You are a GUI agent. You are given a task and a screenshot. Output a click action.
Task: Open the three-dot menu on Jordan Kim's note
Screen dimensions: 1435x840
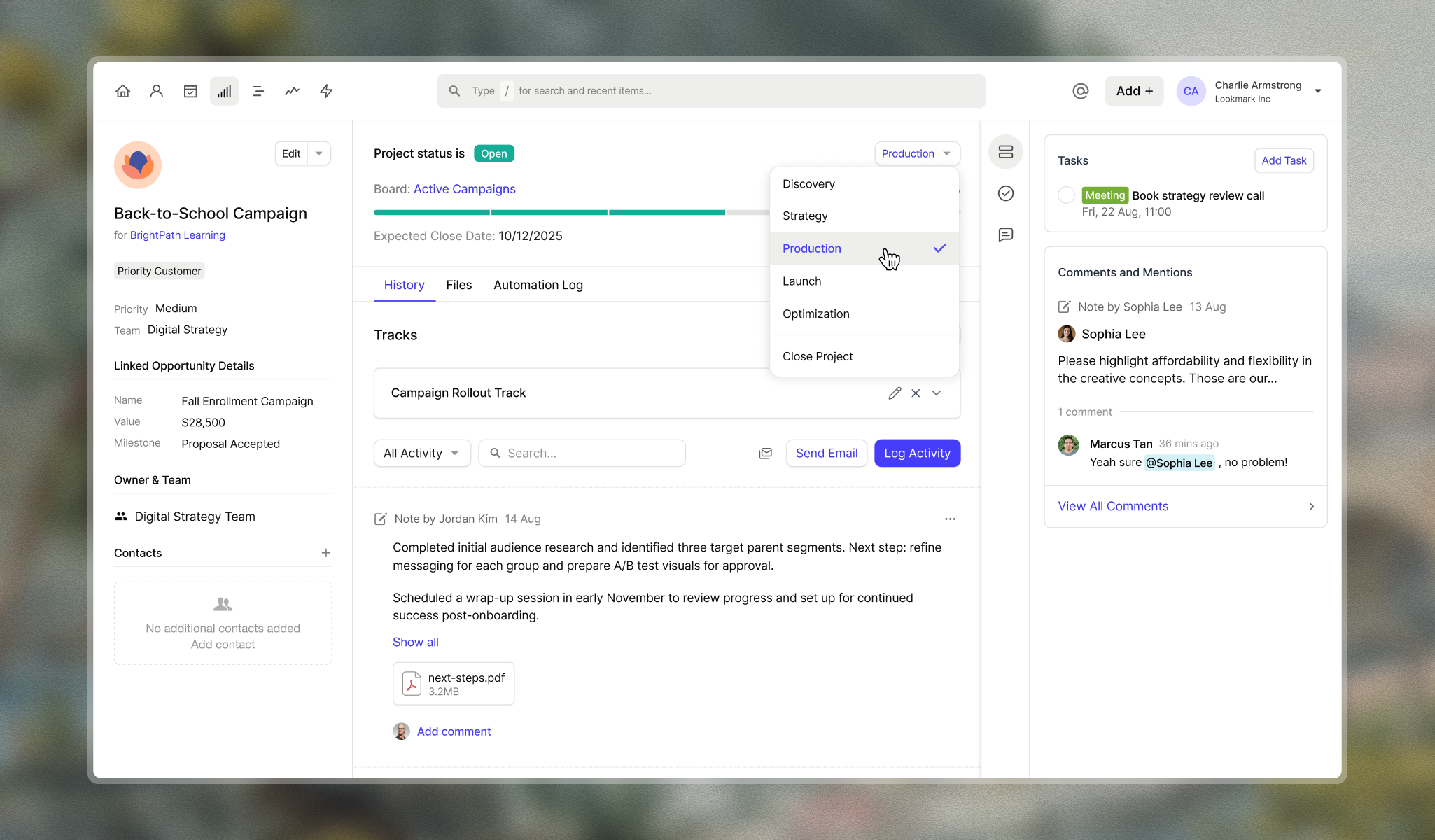pyautogui.click(x=950, y=519)
